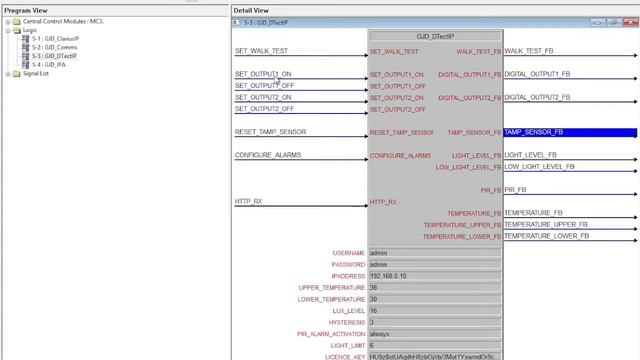This screenshot has width=640, height=360.
Task: Click the SET_OUTPUT2_ON input signal
Action: point(263,98)
